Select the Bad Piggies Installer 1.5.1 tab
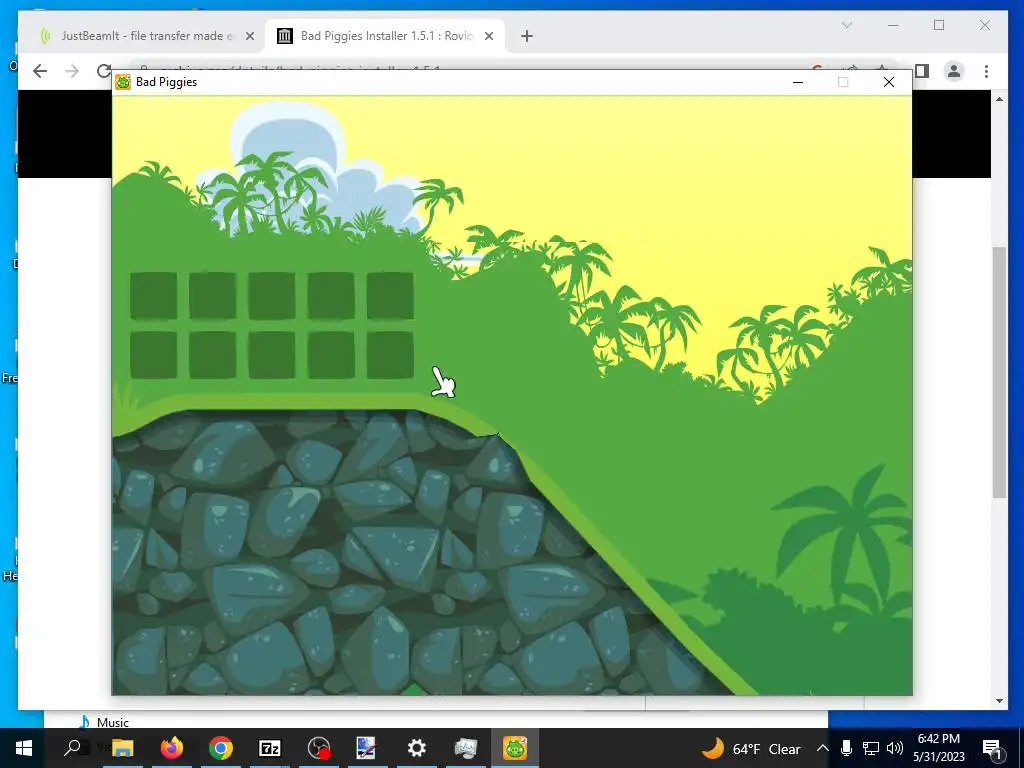 tap(386, 36)
